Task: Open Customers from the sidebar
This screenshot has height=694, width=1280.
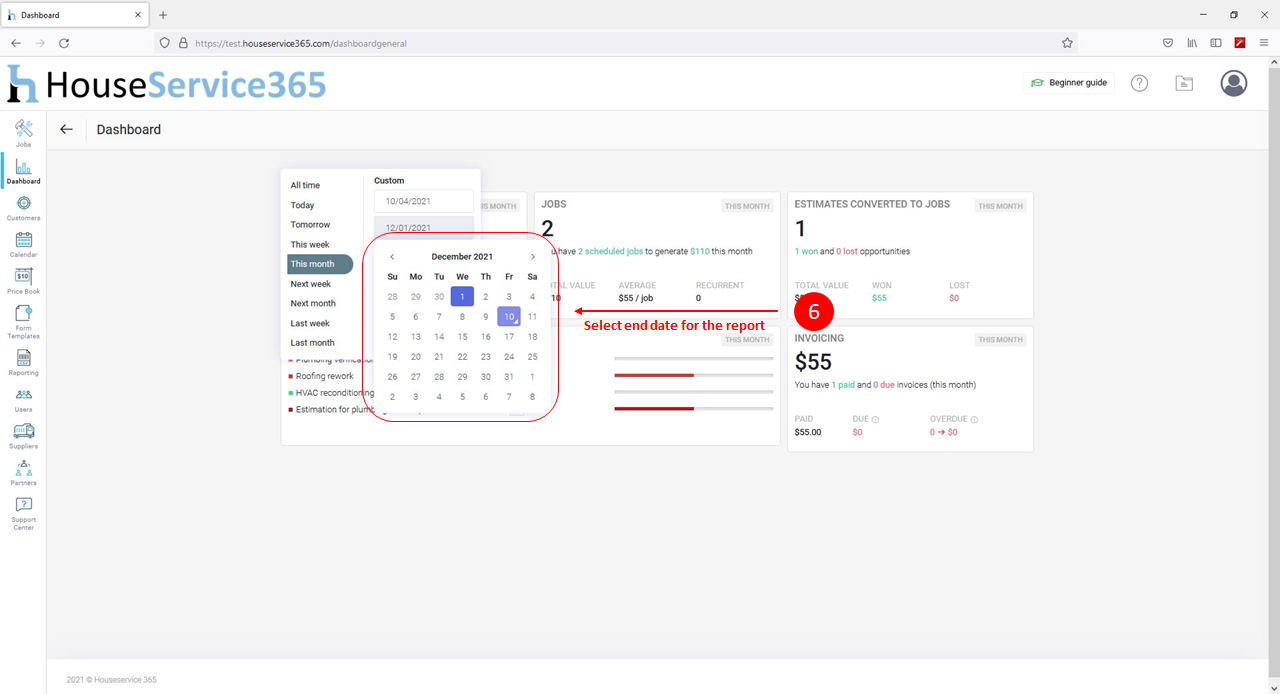Action: click(x=23, y=207)
